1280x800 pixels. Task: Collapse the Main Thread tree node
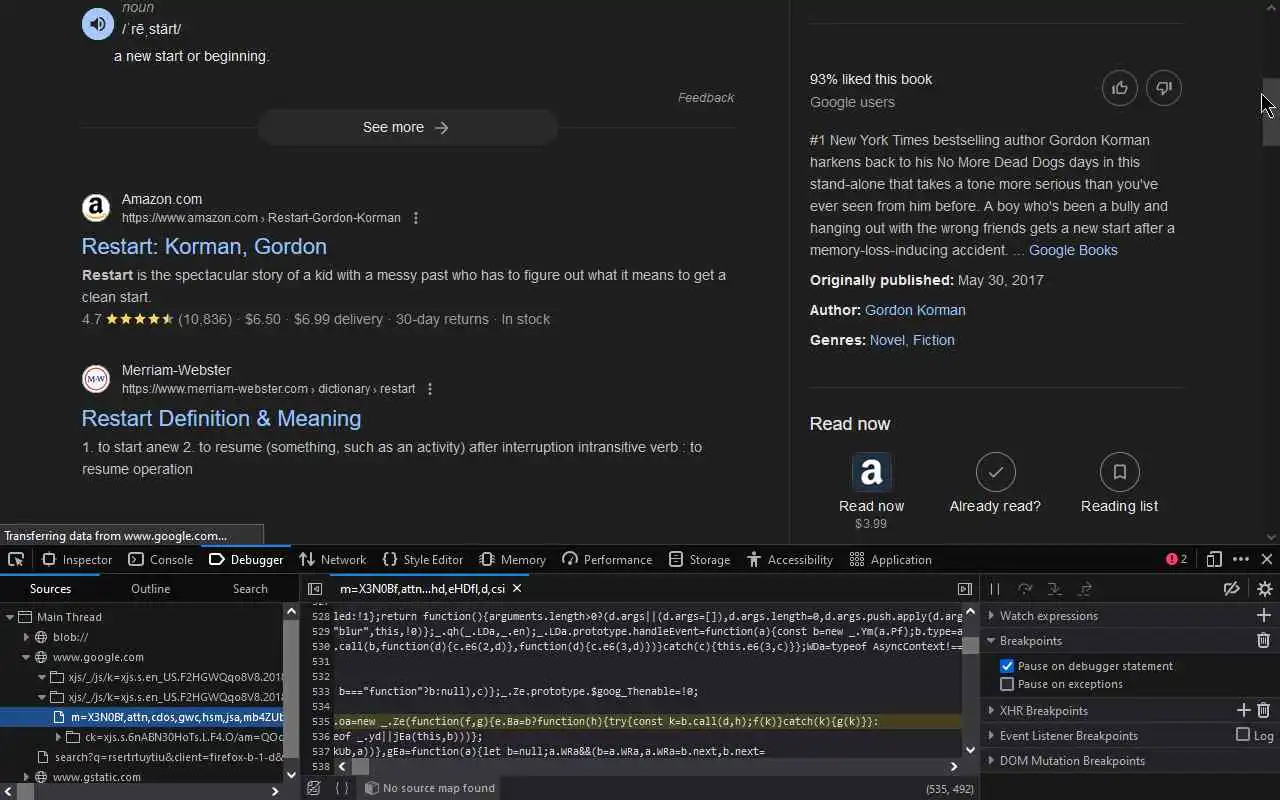(11, 617)
